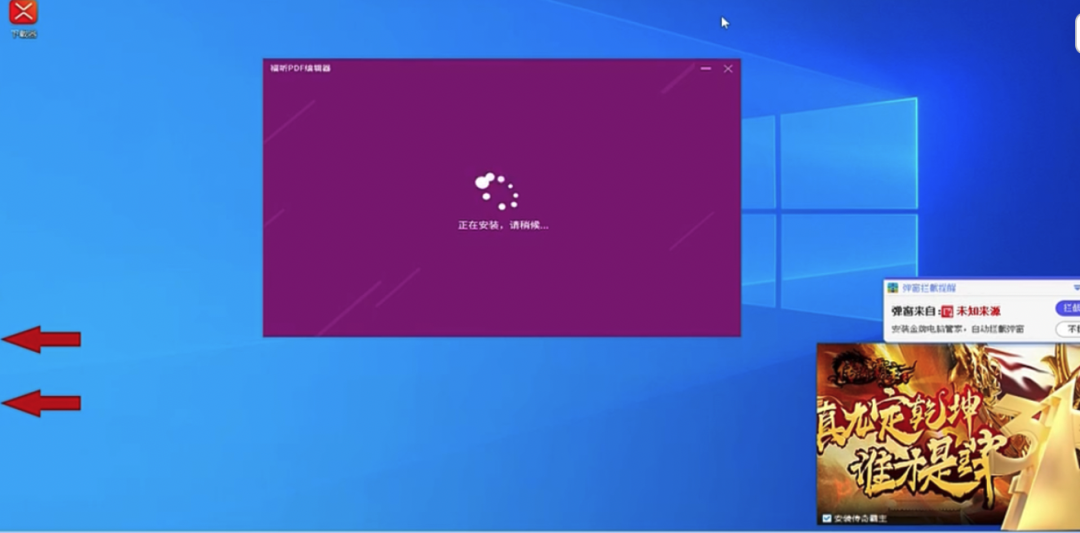
Task: Click the green 弹窗拦截提醒 shield icon
Action: click(893, 288)
